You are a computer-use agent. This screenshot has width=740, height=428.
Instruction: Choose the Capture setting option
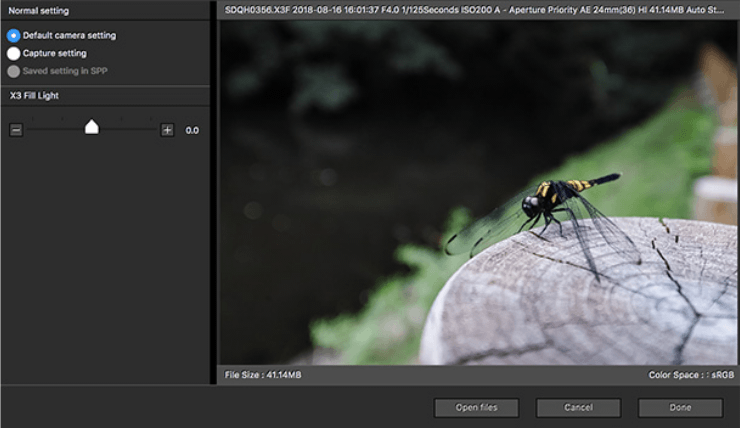coord(14,53)
